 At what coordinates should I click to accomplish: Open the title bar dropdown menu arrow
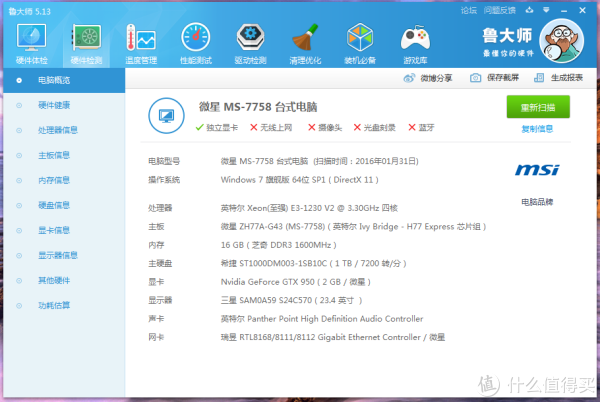546,10
